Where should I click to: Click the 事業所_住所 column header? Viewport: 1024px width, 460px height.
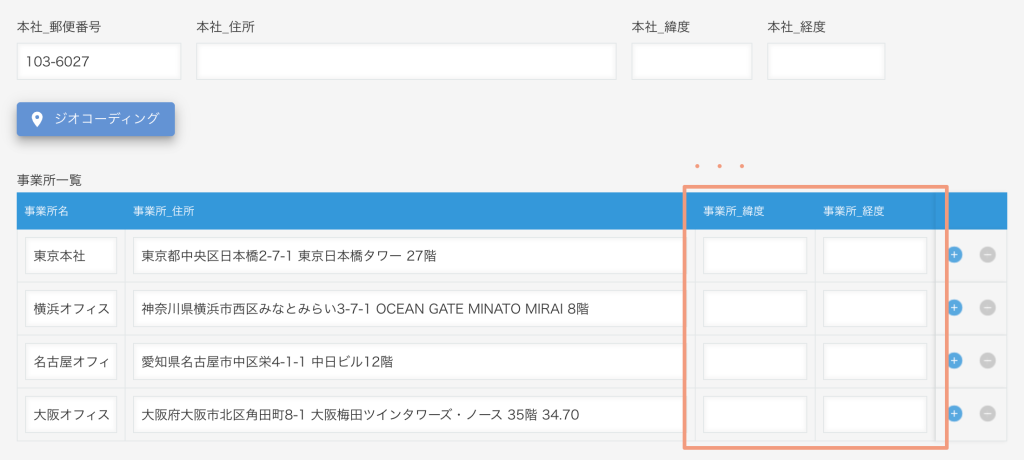tap(163, 211)
